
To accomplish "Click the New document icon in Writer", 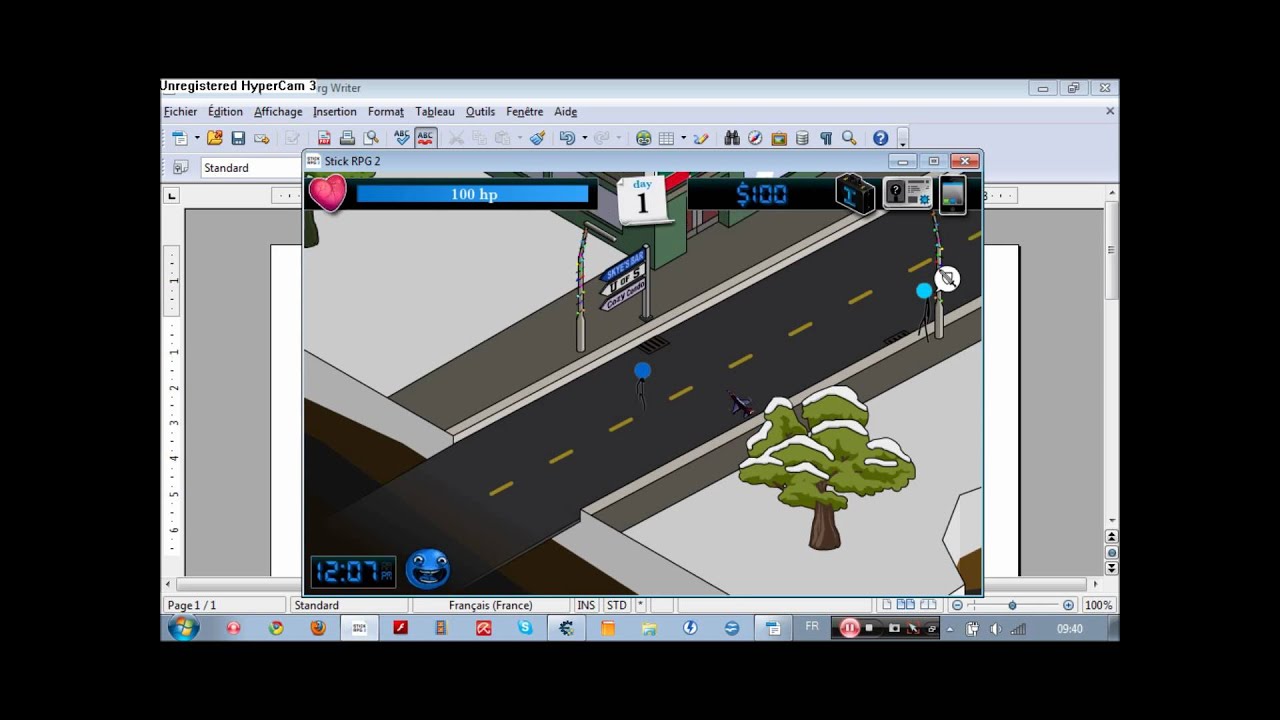I will click(x=179, y=138).
